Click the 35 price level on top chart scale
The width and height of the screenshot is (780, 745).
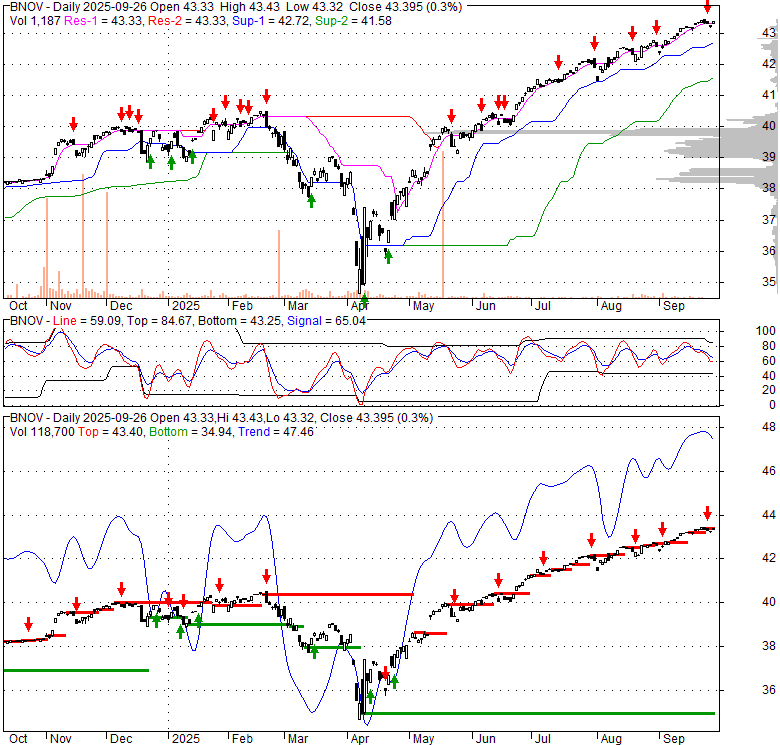[769, 281]
